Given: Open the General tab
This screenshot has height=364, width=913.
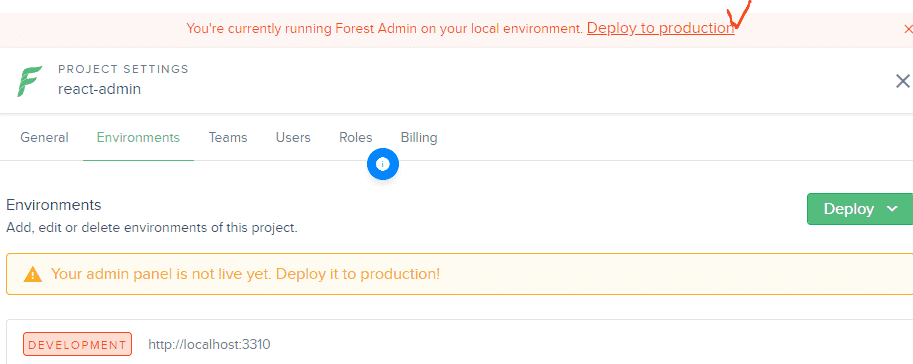Looking at the screenshot, I should [x=44, y=137].
